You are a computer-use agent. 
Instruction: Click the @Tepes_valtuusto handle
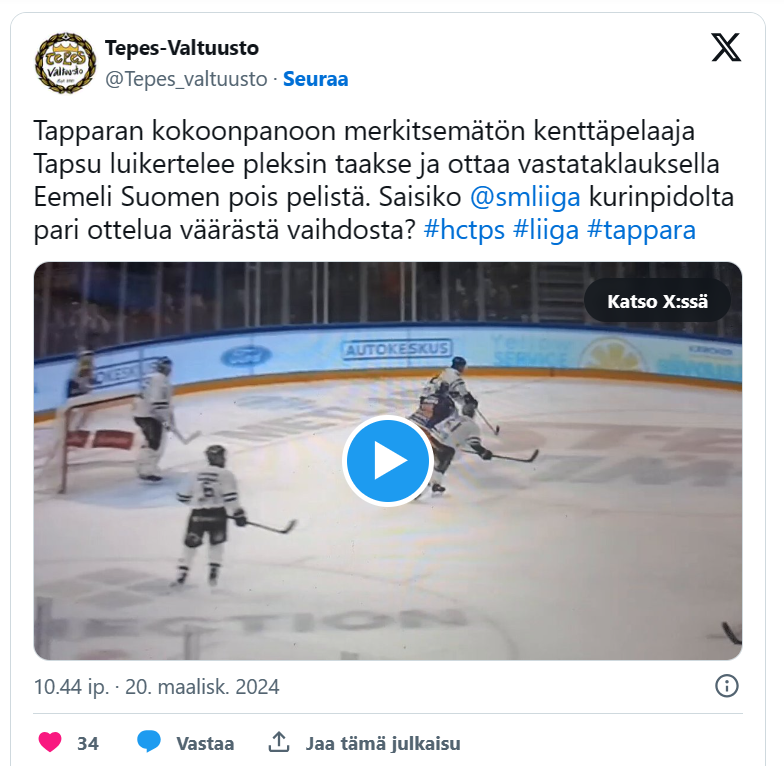click(186, 79)
